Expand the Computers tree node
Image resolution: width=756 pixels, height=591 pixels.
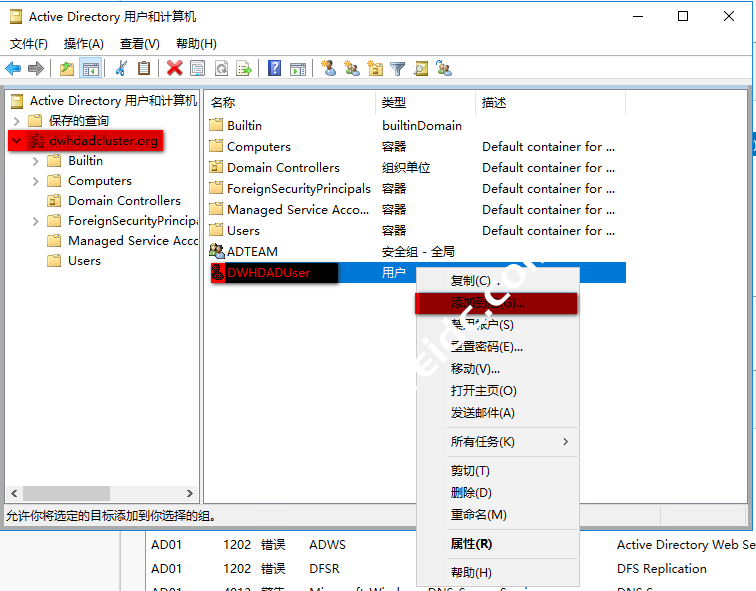click(x=36, y=181)
